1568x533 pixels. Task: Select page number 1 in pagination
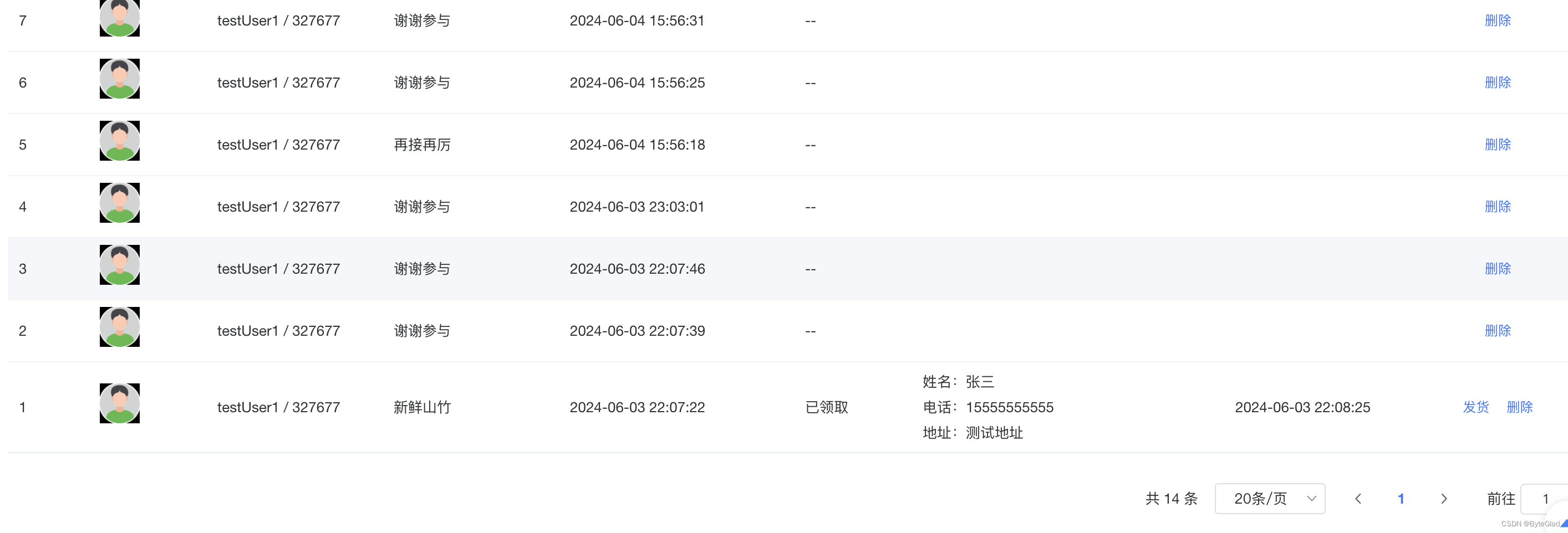[x=1401, y=499]
